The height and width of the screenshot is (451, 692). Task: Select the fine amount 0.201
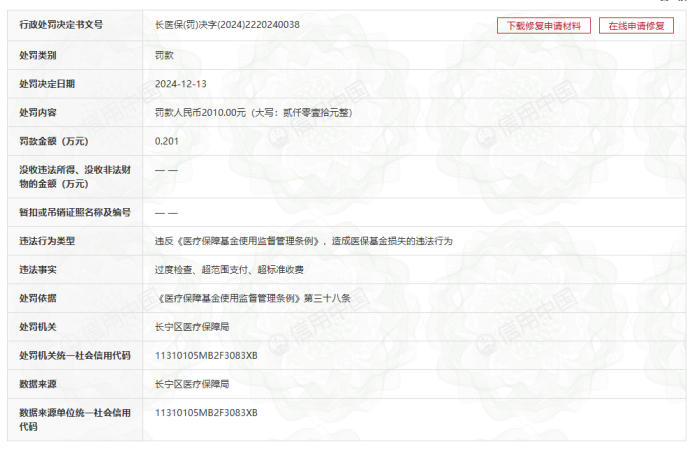pyautogui.click(x=167, y=141)
